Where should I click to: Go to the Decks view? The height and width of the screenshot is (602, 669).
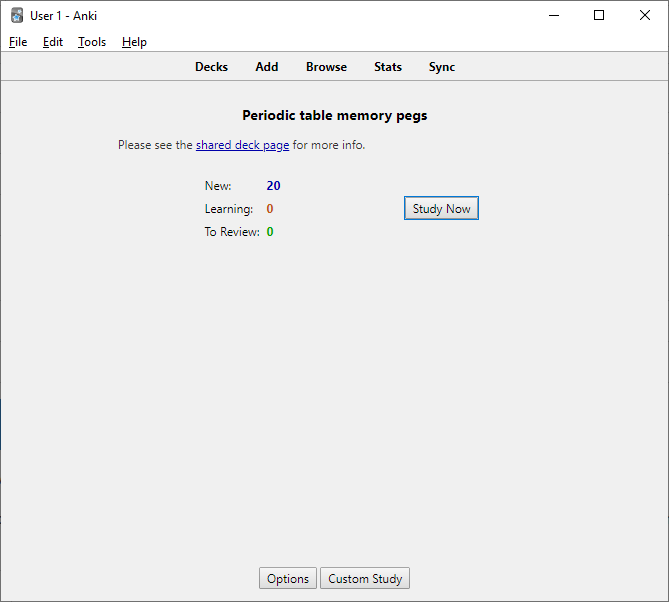[211, 67]
